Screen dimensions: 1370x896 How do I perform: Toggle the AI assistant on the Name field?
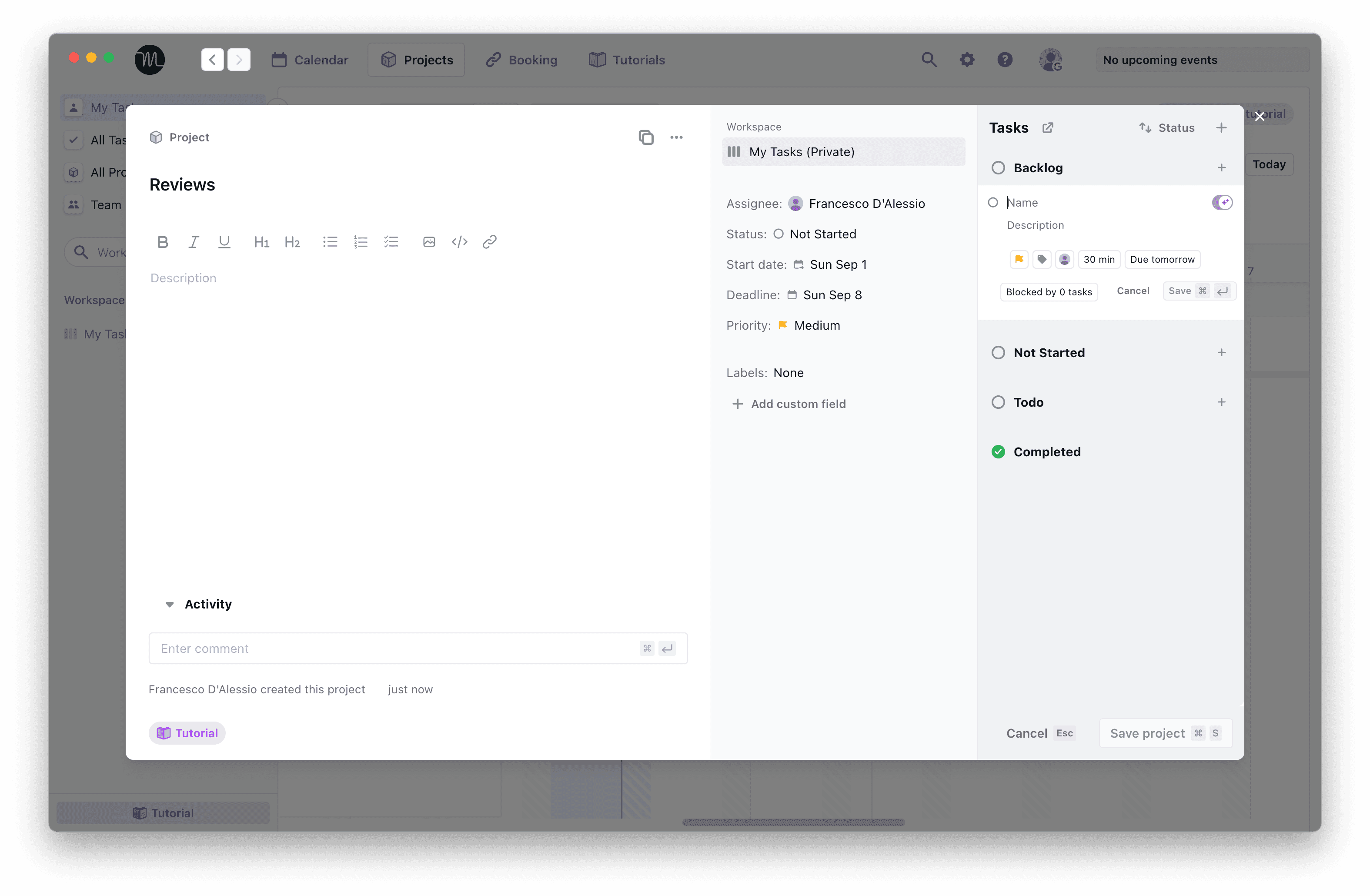[1222, 202]
